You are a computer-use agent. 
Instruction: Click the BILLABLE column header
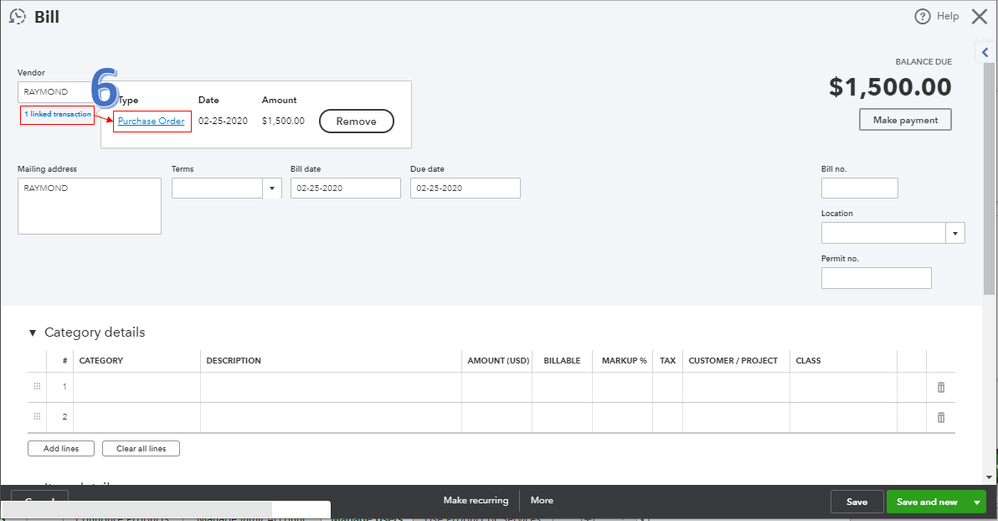click(x=562, y=361)
